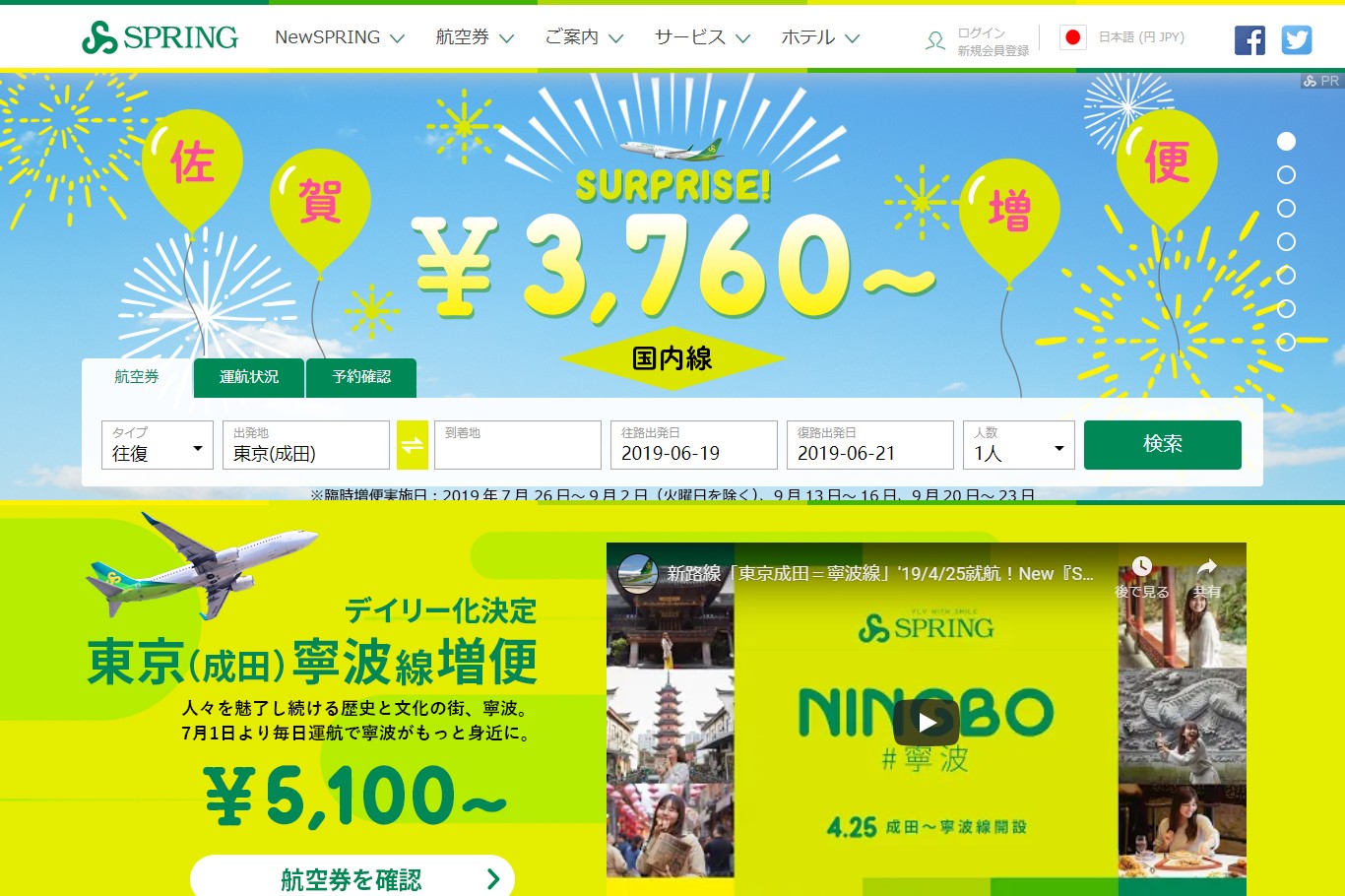This screenshot has width=1345, height=896.
Task: Click the 航空券を確認 button
Action: pos(352,877)
